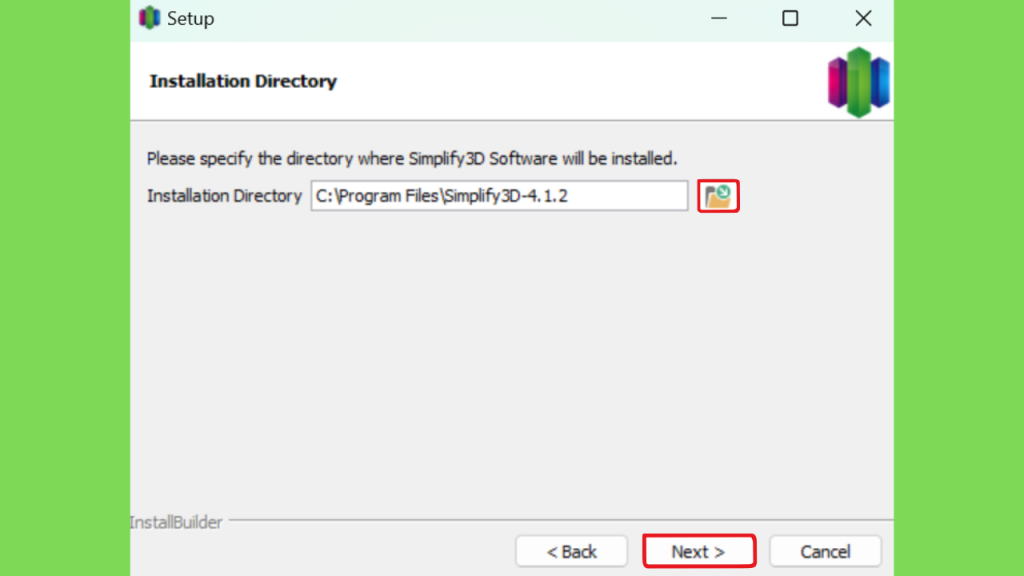The height and width of the screenshot is (576, 1024).
Task: Click the 'Please specify the directory' instruction text
Action: pyautogui.click(x=411, y=159)
